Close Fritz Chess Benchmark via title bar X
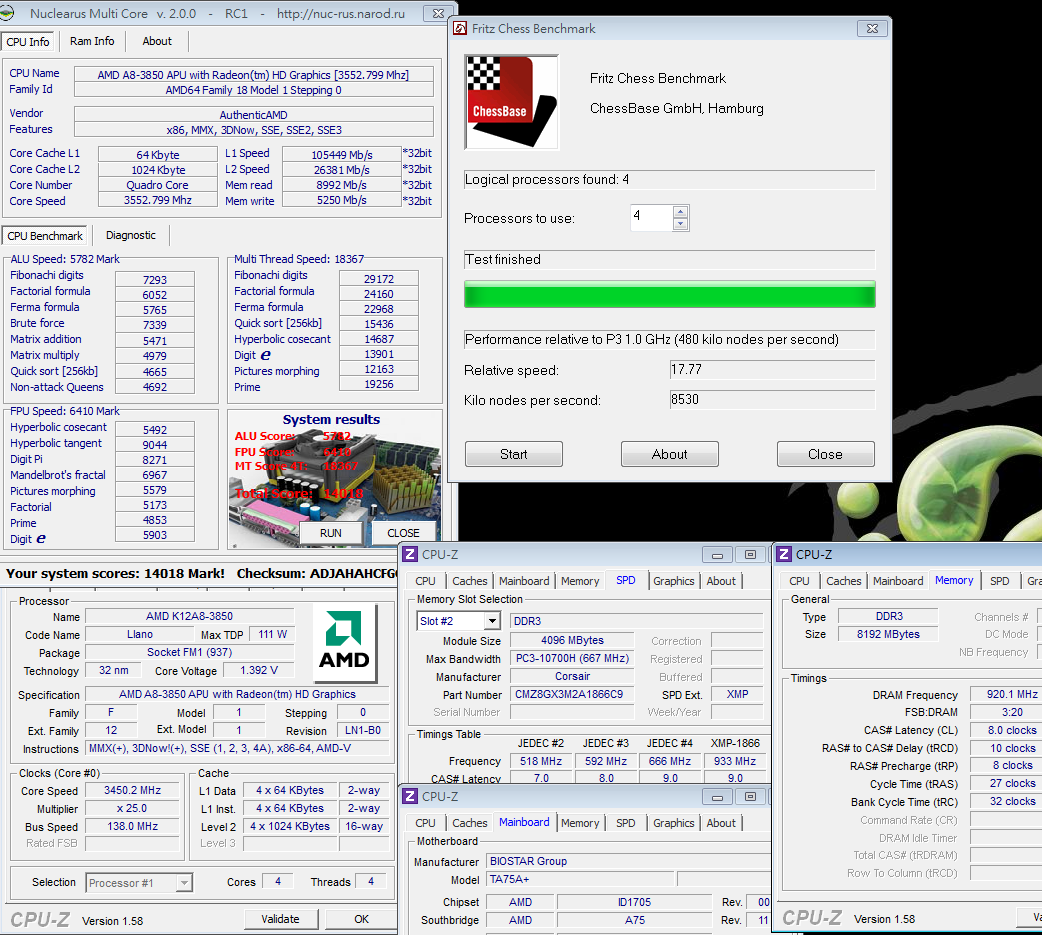The width and height of the screenshot is (1042, 935). 873,29
